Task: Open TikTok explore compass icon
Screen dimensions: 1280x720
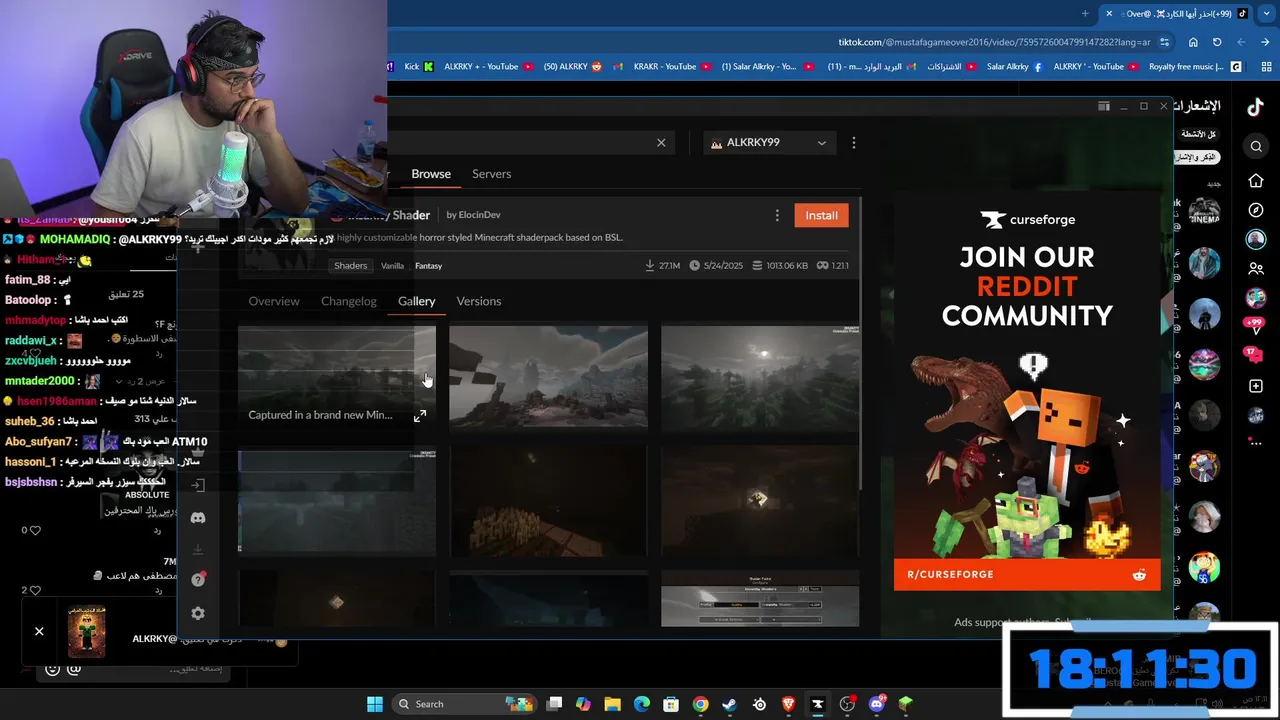Action: tap(1256, 210)
